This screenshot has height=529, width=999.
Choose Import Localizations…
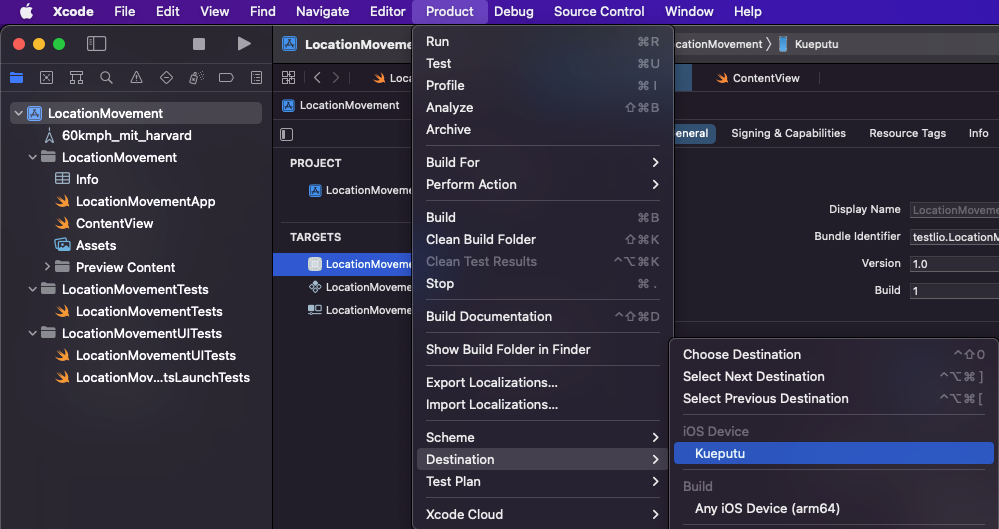542,404
